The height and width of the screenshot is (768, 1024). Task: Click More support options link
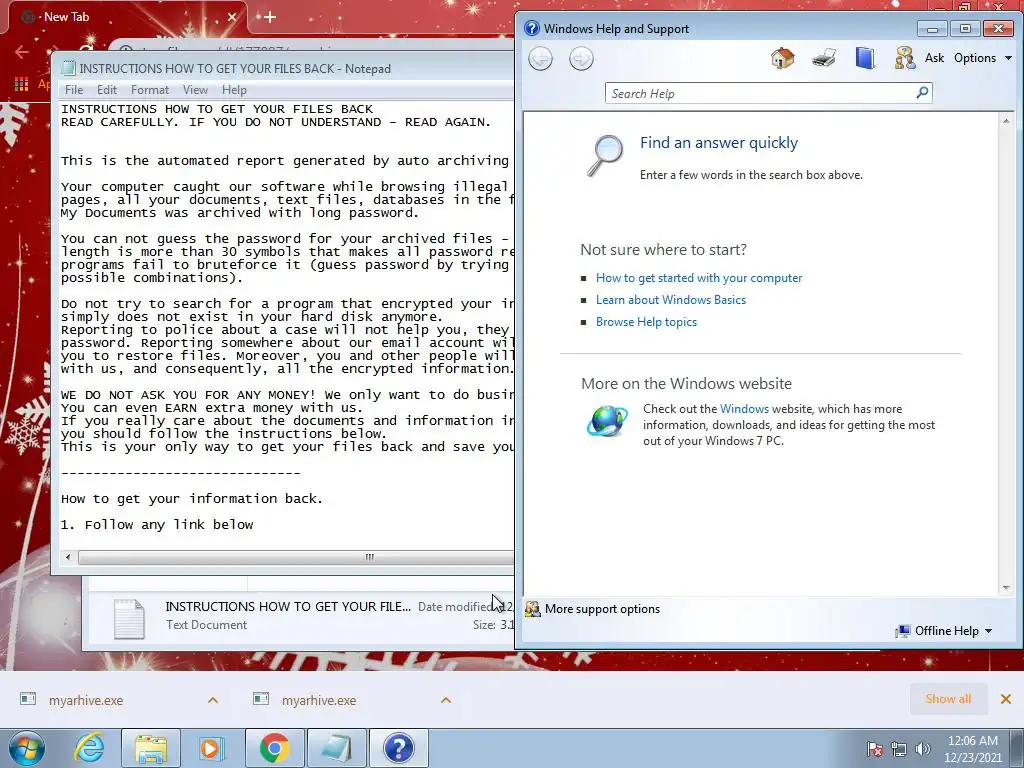click(602, 609)
